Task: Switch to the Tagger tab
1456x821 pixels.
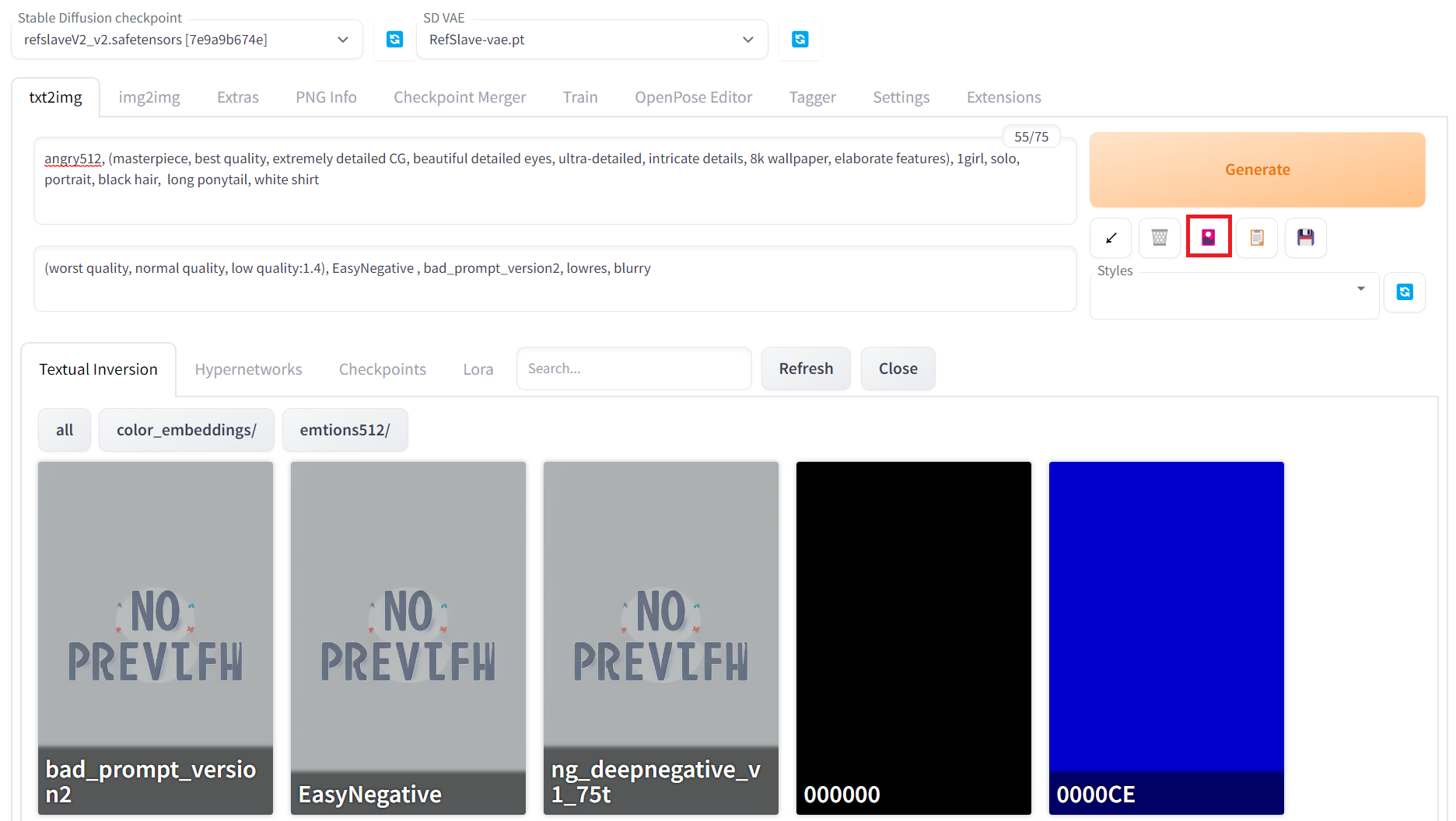Action: [x=813, y=97]
